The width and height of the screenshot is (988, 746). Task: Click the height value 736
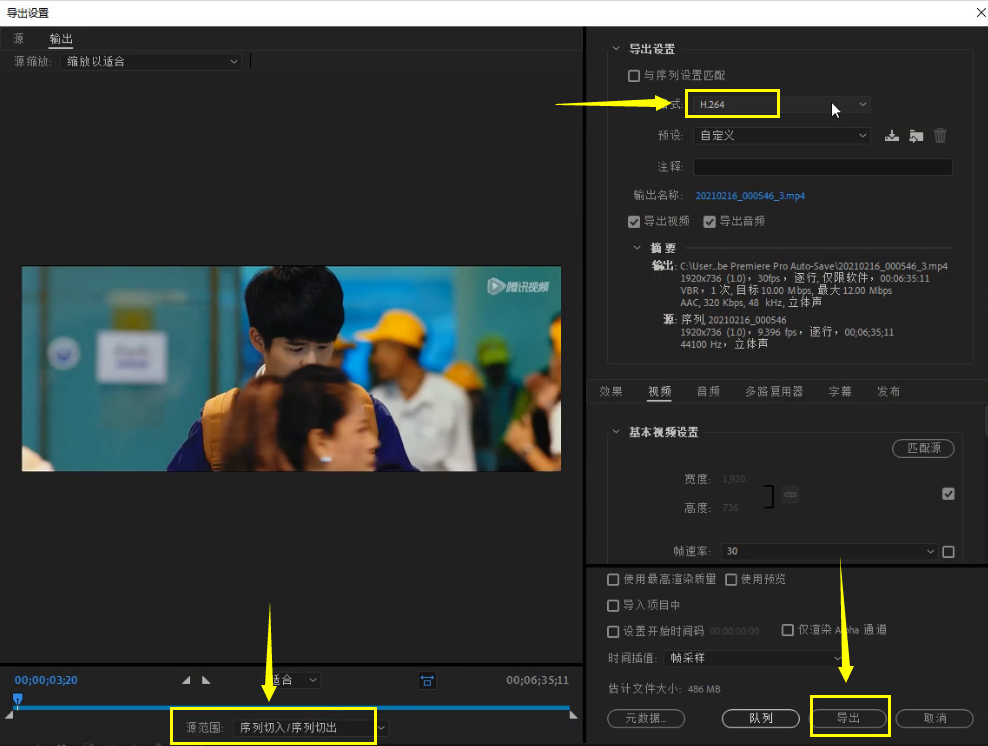click(x=730, y=508)
